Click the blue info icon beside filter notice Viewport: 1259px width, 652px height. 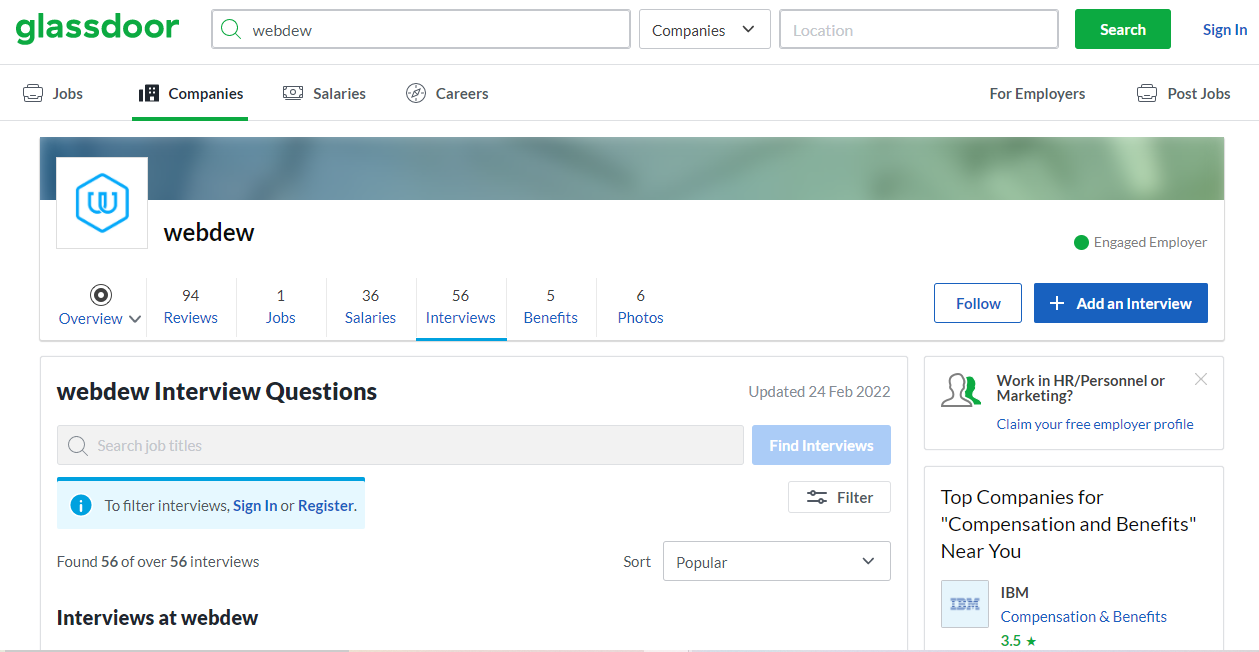pos(80,505)
